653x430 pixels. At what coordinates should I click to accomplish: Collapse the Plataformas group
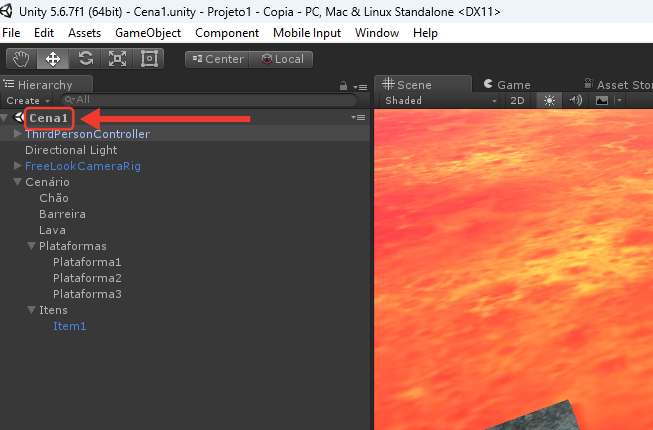[x=31, y=246]
